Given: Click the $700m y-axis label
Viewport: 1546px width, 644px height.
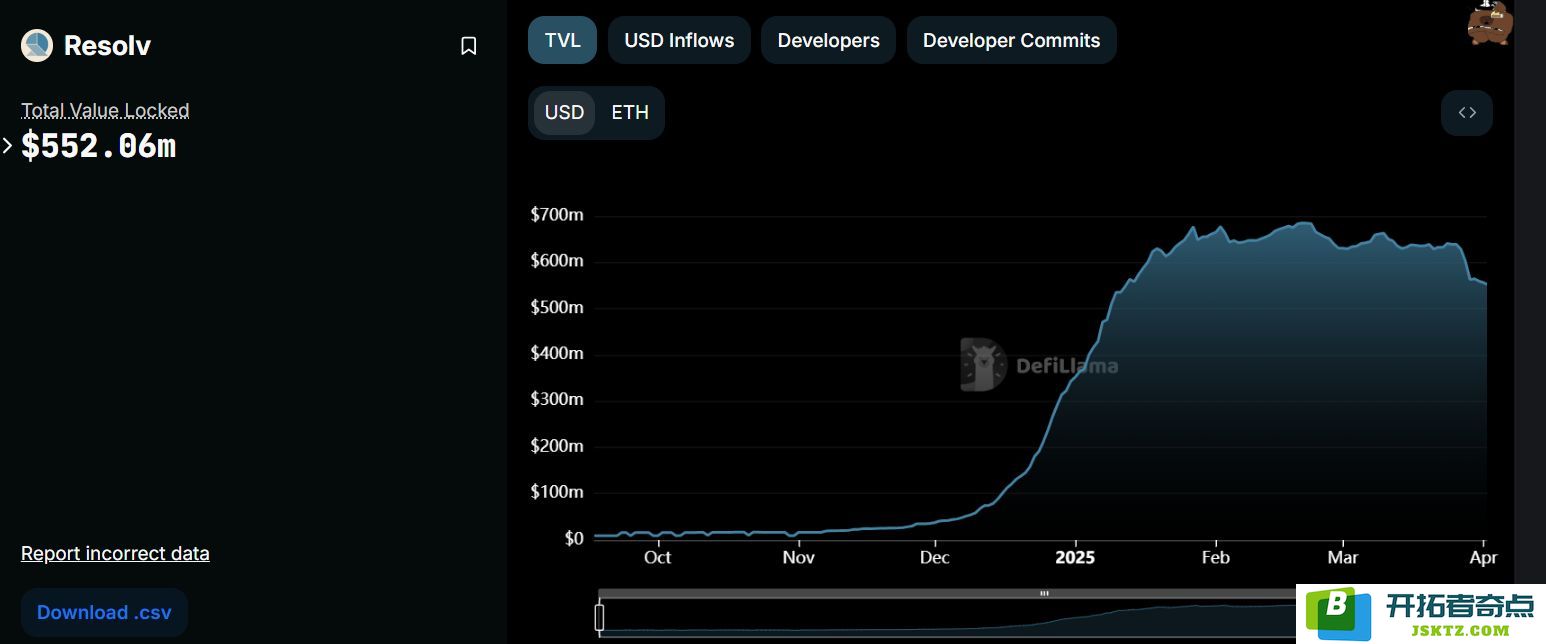Looking at the screenshot, I should point(557,215).
